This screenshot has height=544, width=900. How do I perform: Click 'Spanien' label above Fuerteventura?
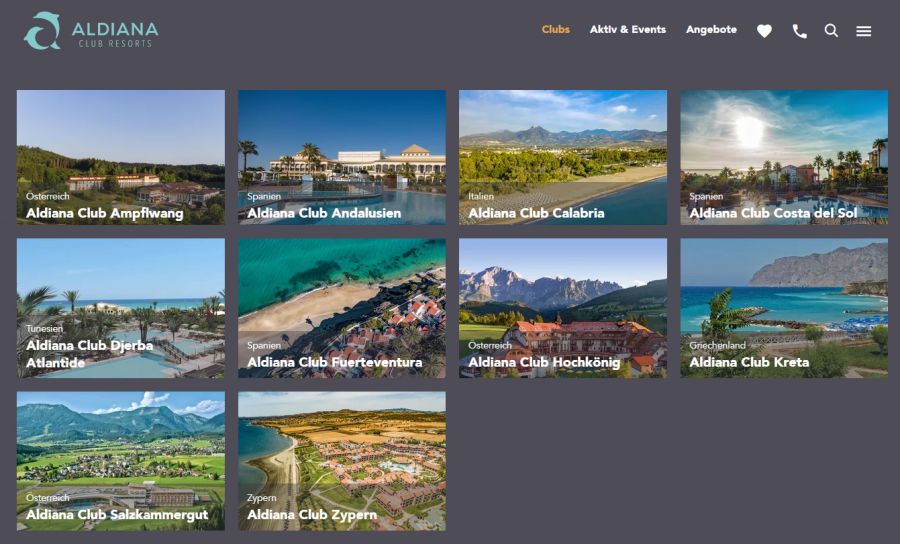tap(263, 345)
